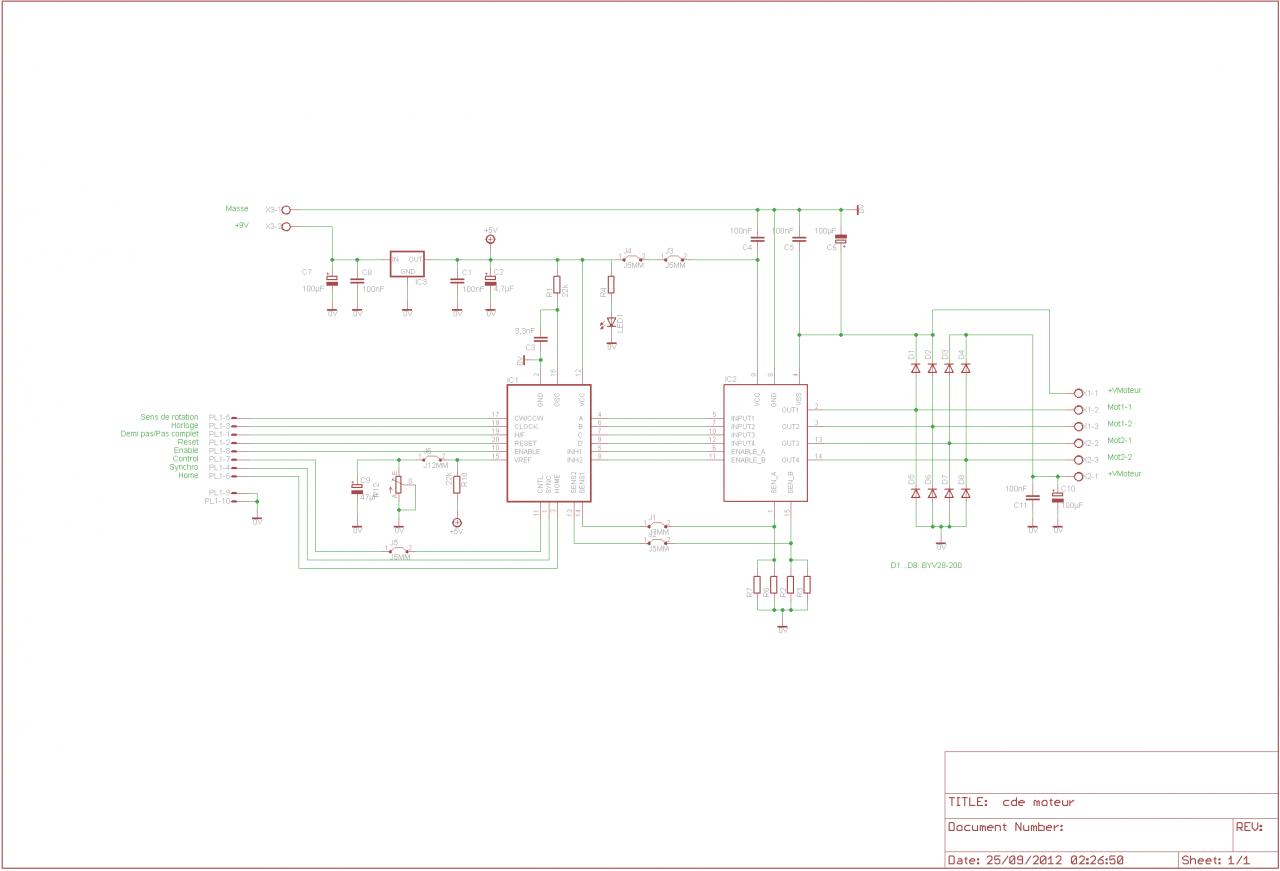The width and height of the screenshot is (1280, 871).
Task: Click the C7 electrolytic capacitor
Action: pyautogui.click(x=332, y=283)
